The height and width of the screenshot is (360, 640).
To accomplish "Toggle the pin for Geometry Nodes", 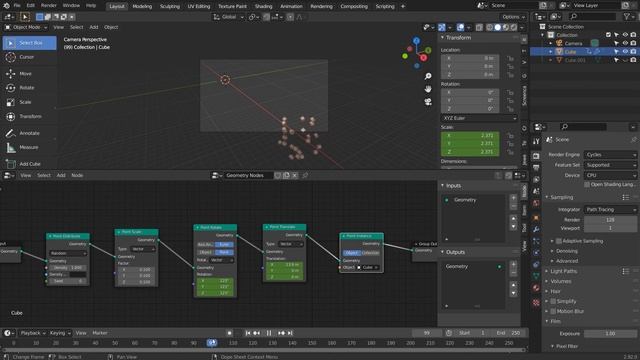I will tap(305, 176).
